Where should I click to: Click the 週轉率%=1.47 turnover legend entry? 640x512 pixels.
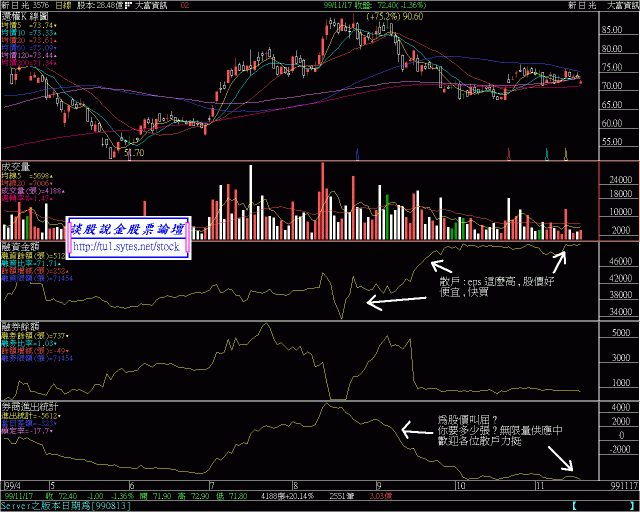pos(27,198)
